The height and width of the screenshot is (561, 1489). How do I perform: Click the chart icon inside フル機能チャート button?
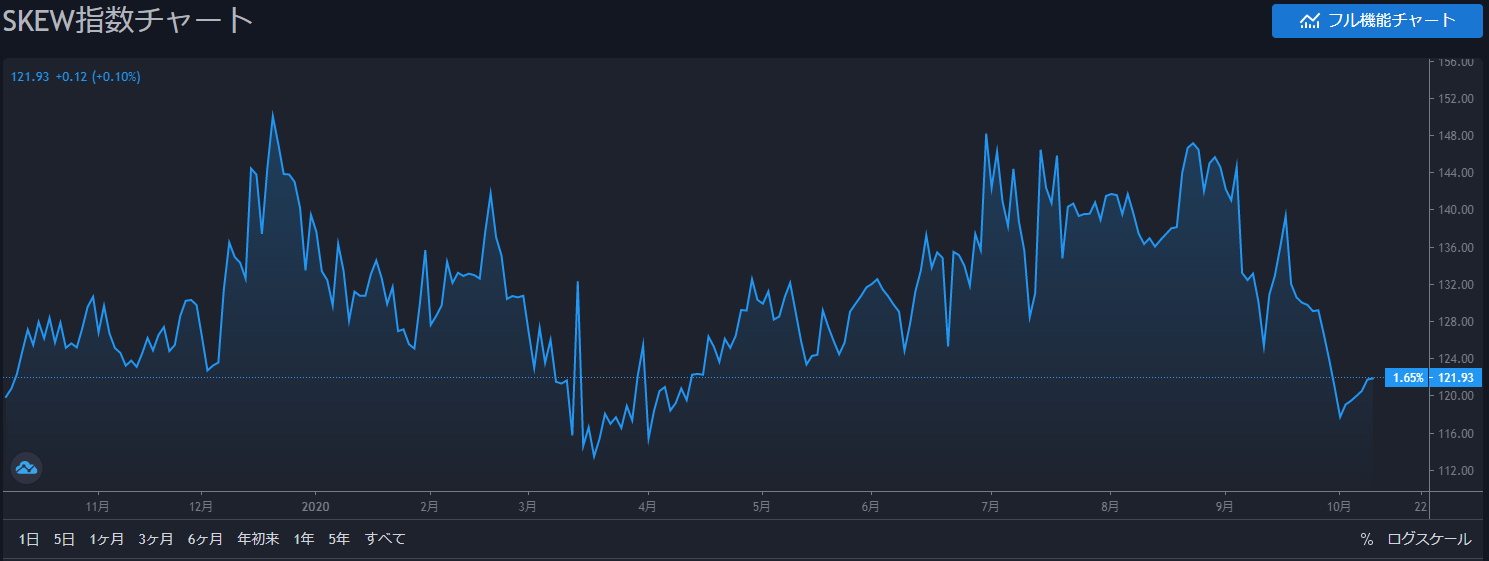tap(1309, 21)
